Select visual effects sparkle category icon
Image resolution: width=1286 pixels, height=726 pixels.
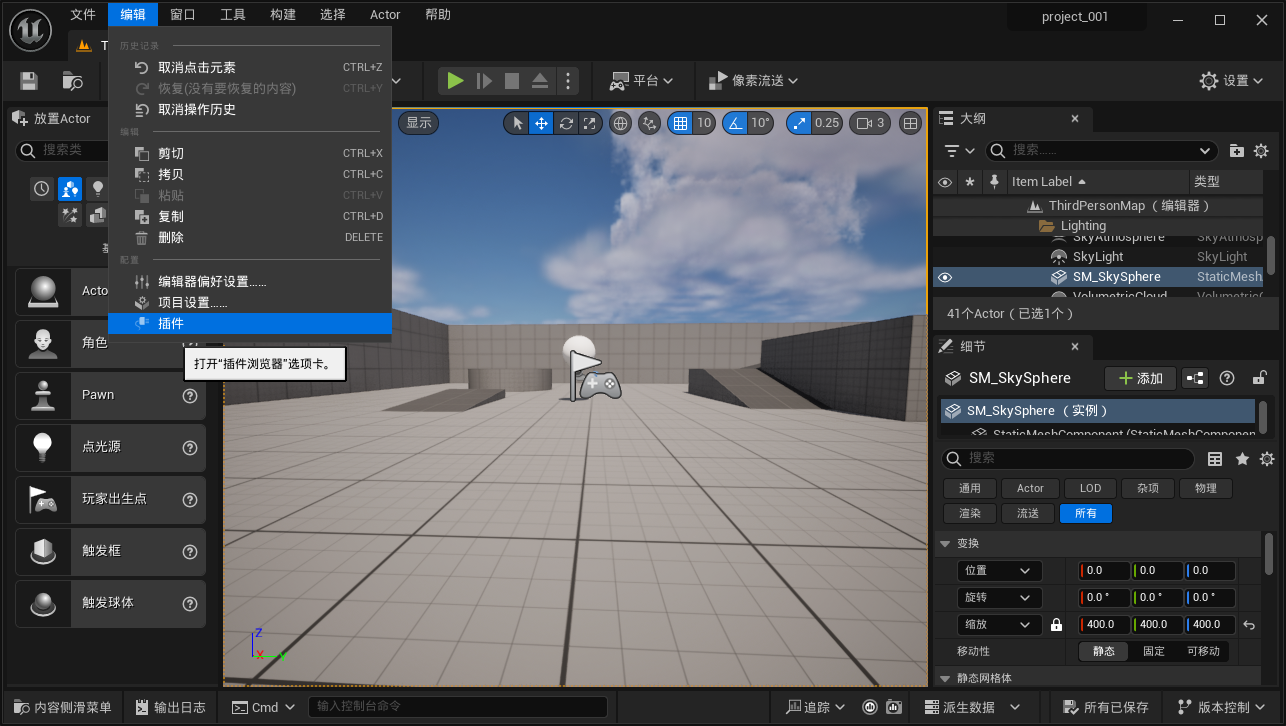(x=70, y=215)
